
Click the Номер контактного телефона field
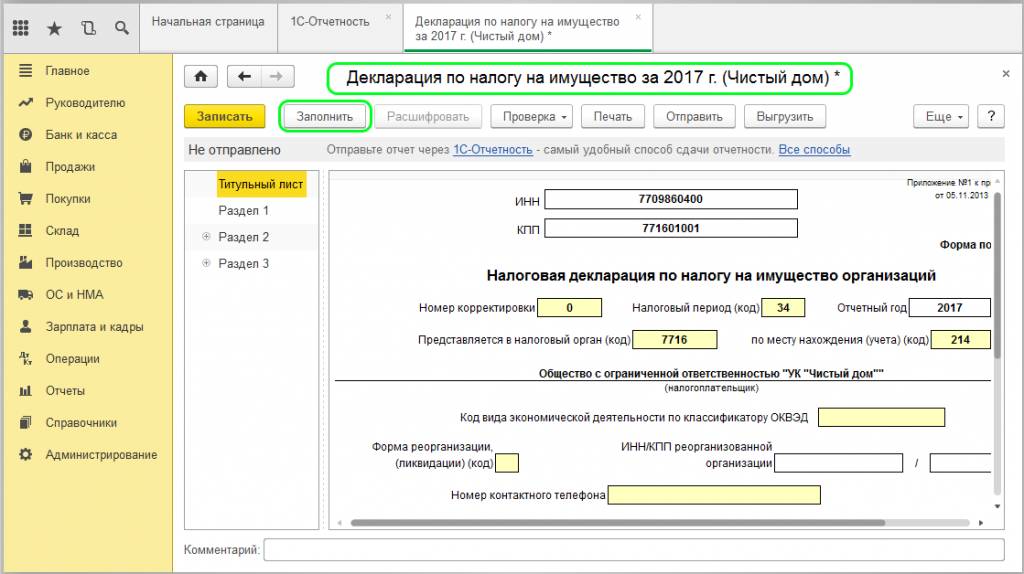pos(714,495)
